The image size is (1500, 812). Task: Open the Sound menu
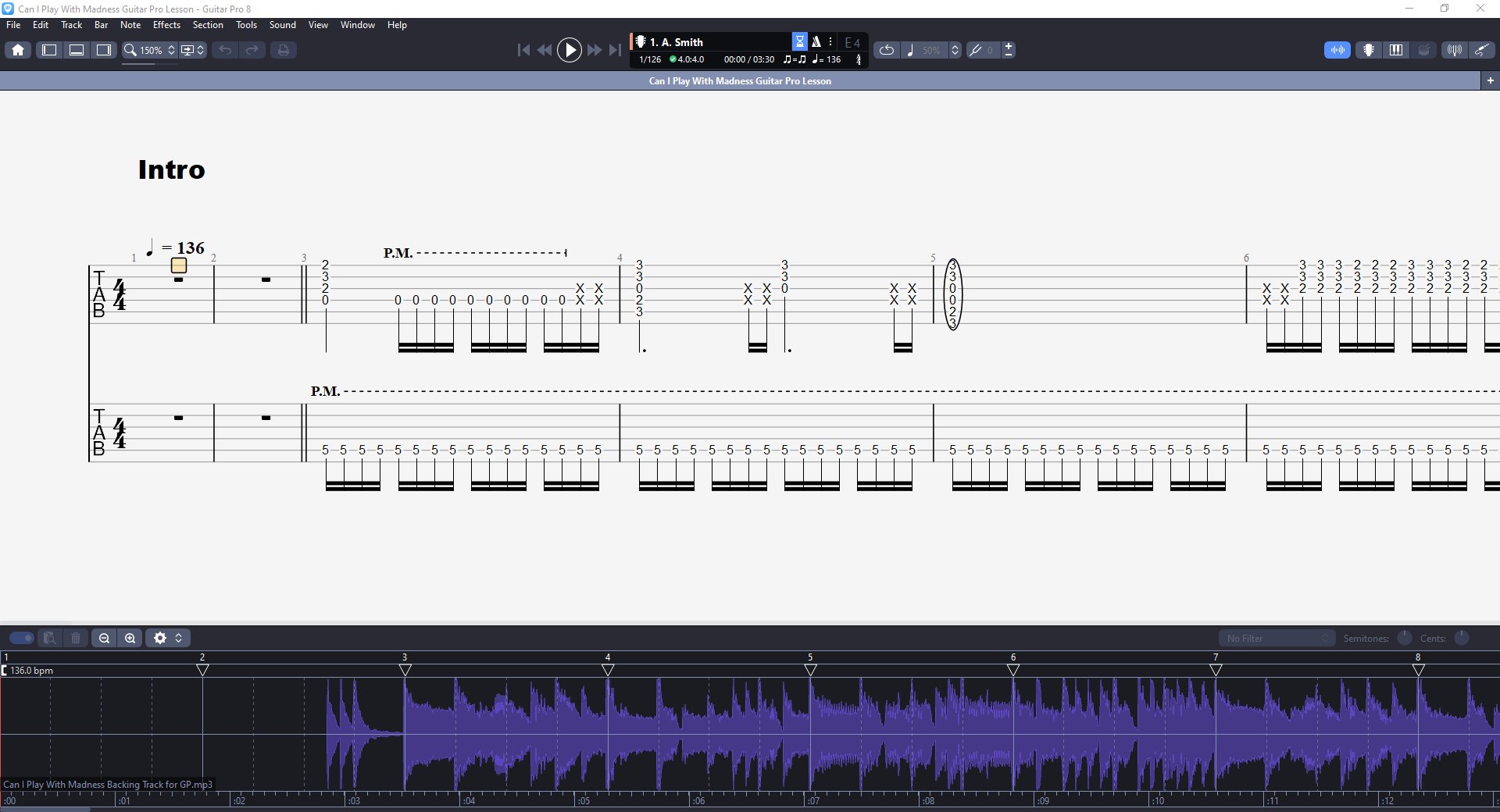pos(282,25)
